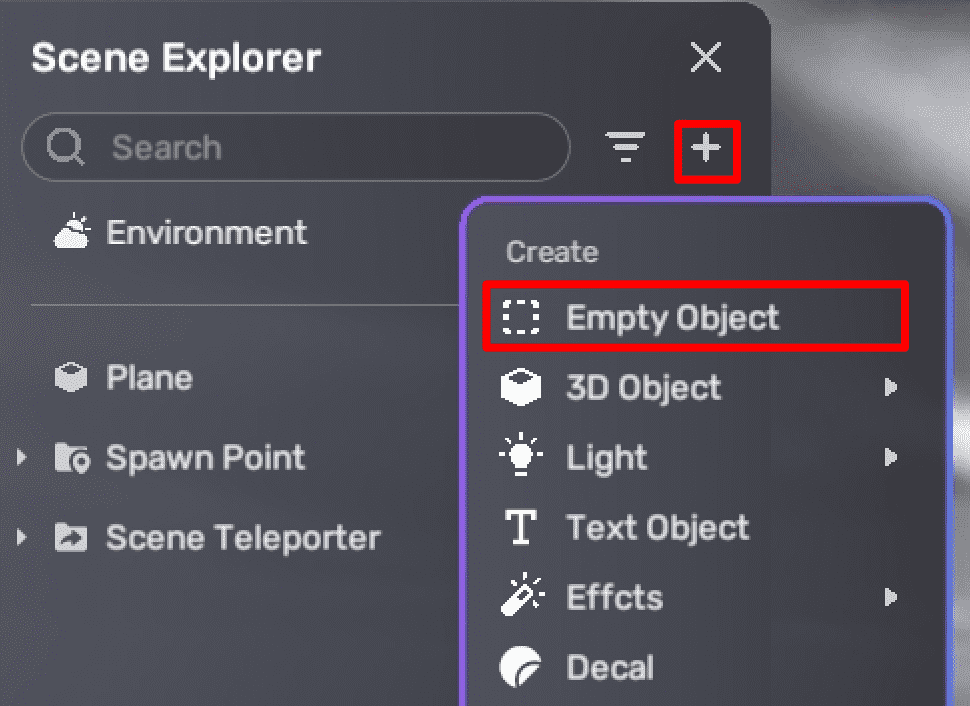The width and height of the screenshot is (970, 706).
Task: Expand the Spawn Point folder
Action: coord(22,458)
